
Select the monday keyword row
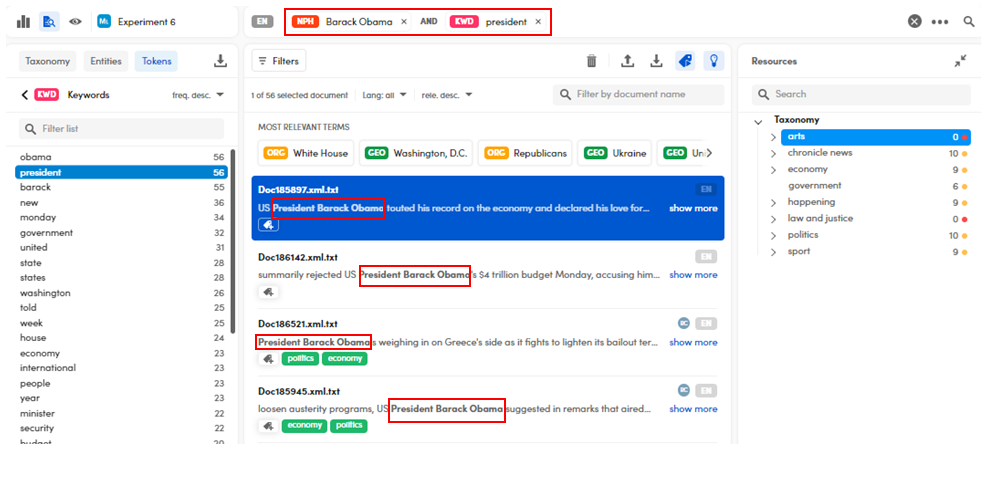pyautogui.click(x=121, y=217)
